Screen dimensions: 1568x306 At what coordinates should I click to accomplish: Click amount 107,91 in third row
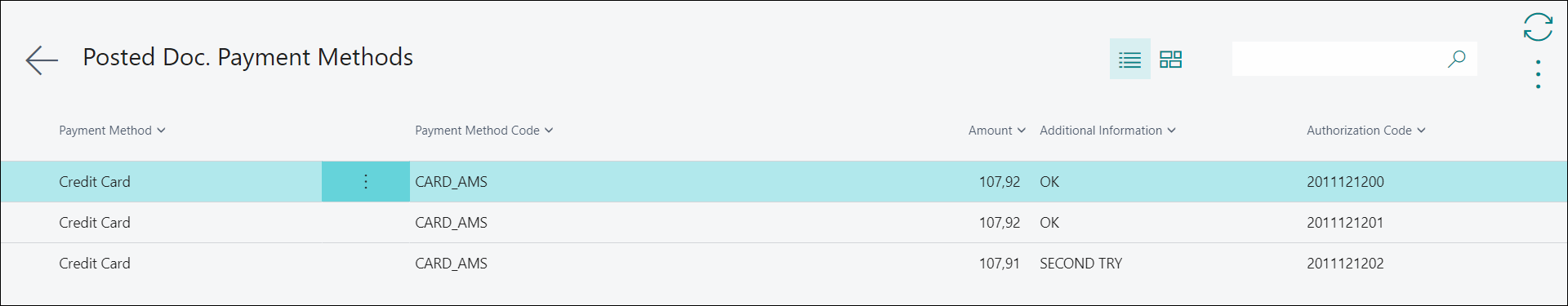click(1000, 264)
